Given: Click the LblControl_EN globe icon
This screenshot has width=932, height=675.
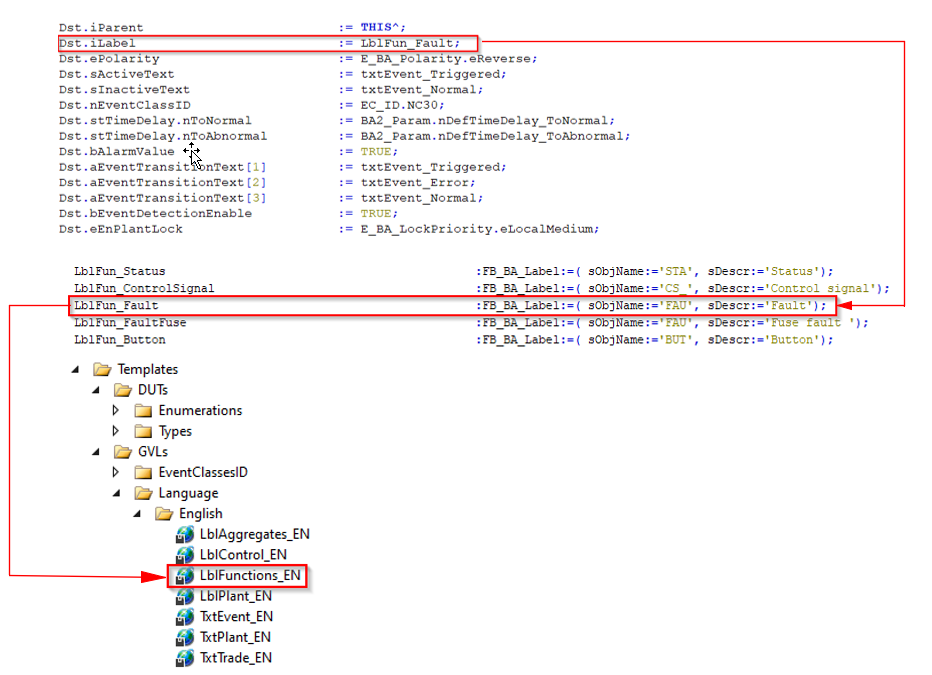Looking at the screenshot, I should tap(185, 555).
